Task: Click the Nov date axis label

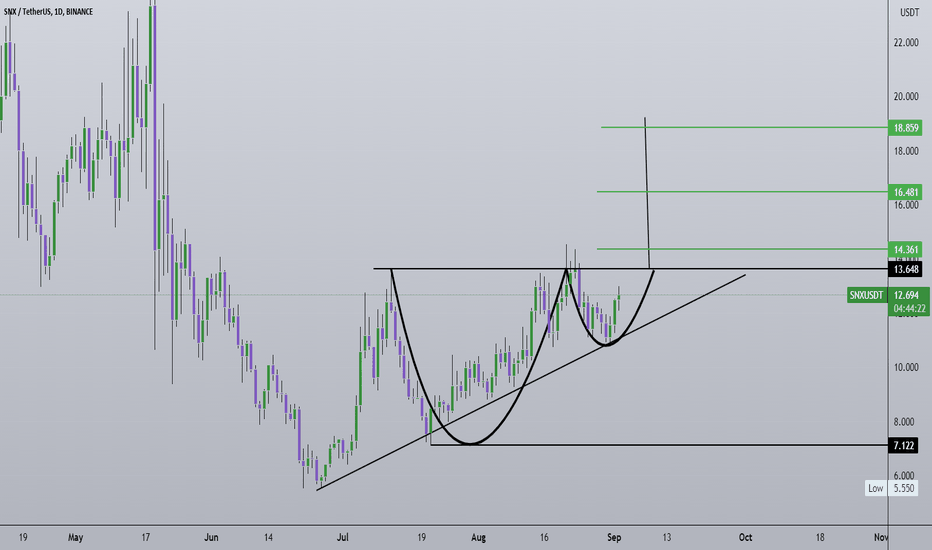Action: 881,538
